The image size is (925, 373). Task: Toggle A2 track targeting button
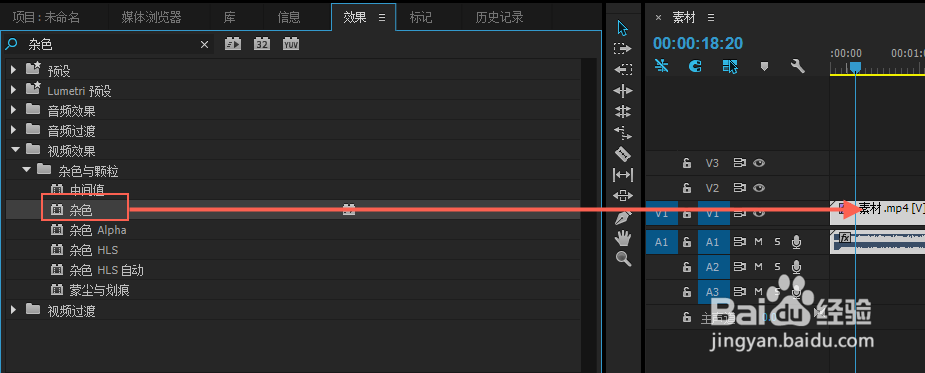point(713,267)
